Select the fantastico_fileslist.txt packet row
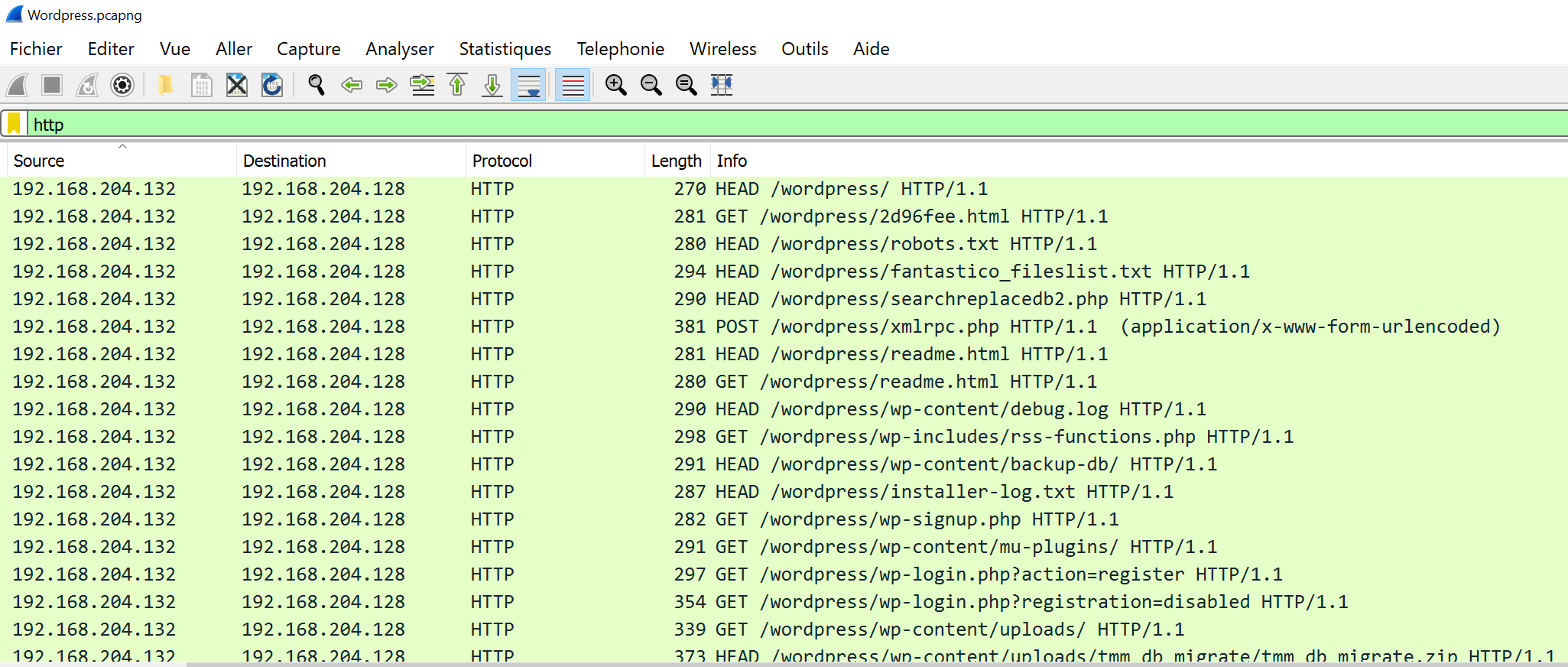Image resolution: width=1568 pixels, height=667 pixels. point(784,272)
